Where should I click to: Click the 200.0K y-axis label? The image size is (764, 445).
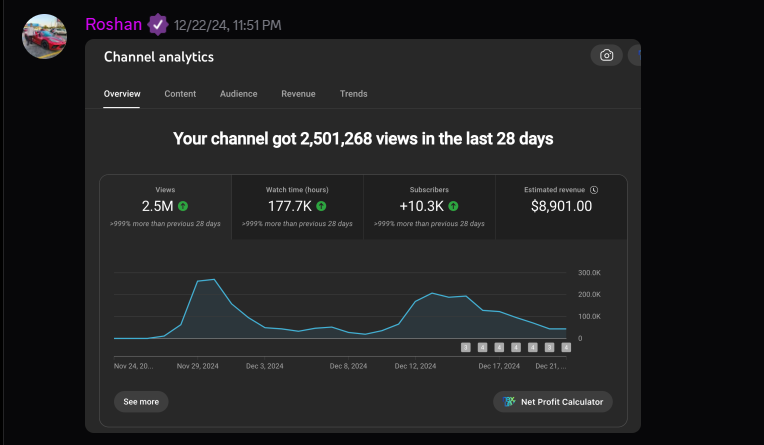coord(589,294)
